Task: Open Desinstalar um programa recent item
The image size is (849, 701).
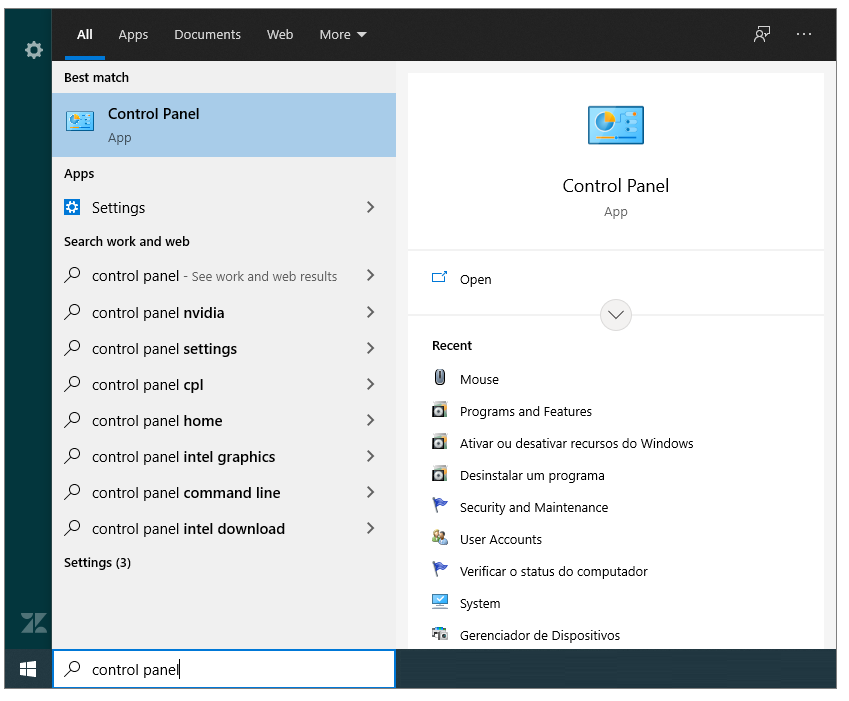Action: [x=532, y=476]
